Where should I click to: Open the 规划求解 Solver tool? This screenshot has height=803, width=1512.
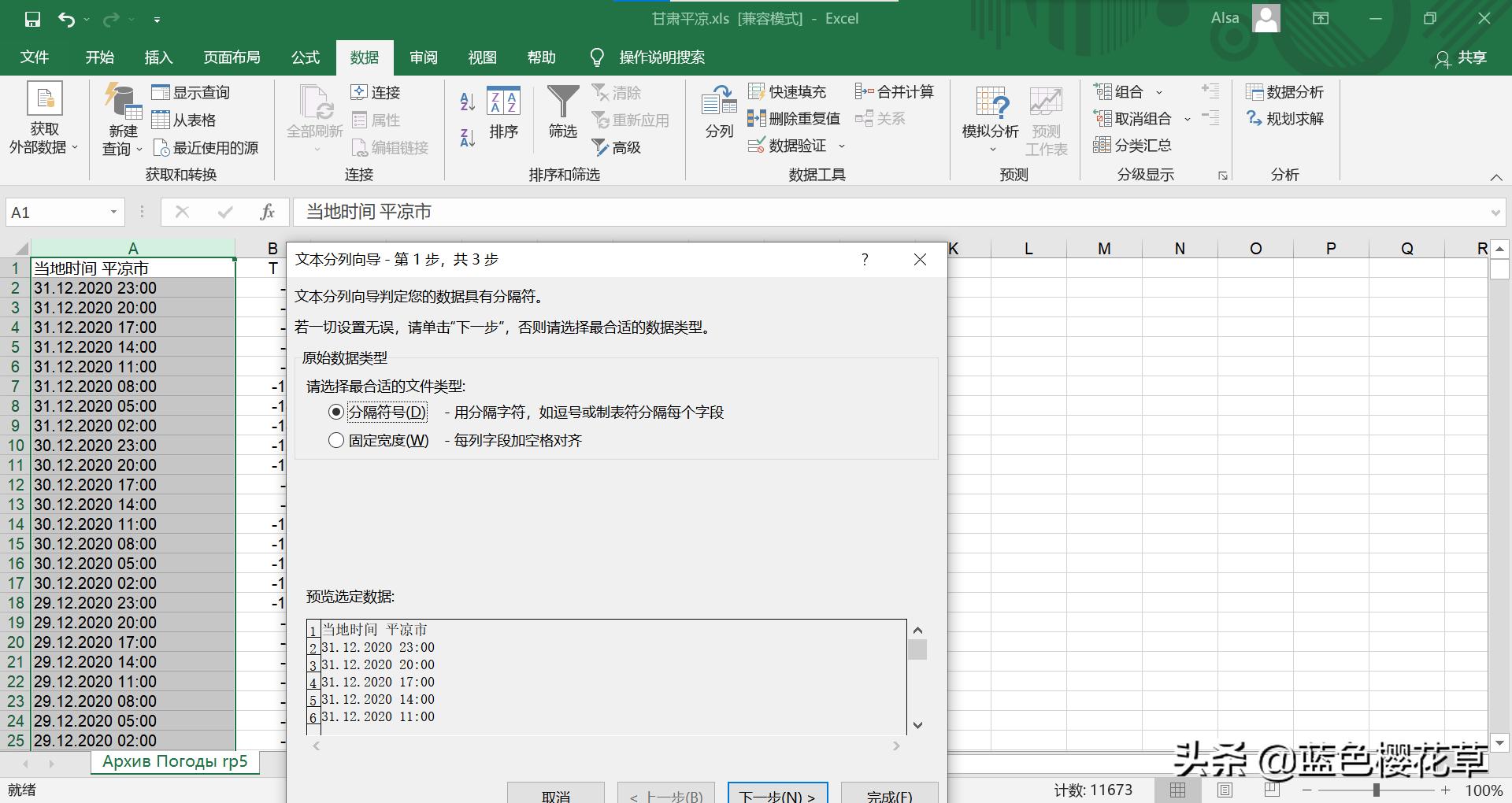click(x=1285, y=119)
